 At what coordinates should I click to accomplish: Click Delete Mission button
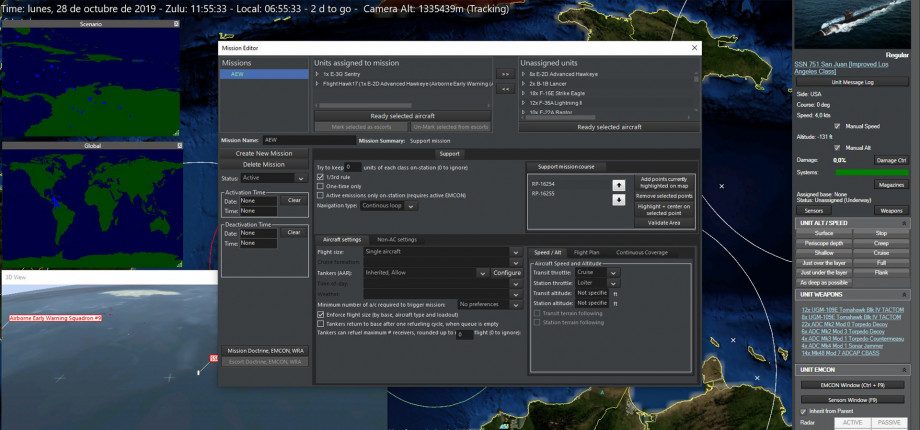coord(264,165)
